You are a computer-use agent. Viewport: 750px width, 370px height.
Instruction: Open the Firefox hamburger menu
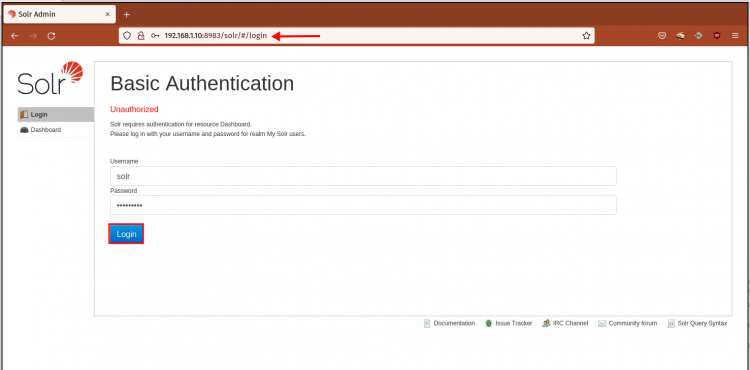[735, 35]
